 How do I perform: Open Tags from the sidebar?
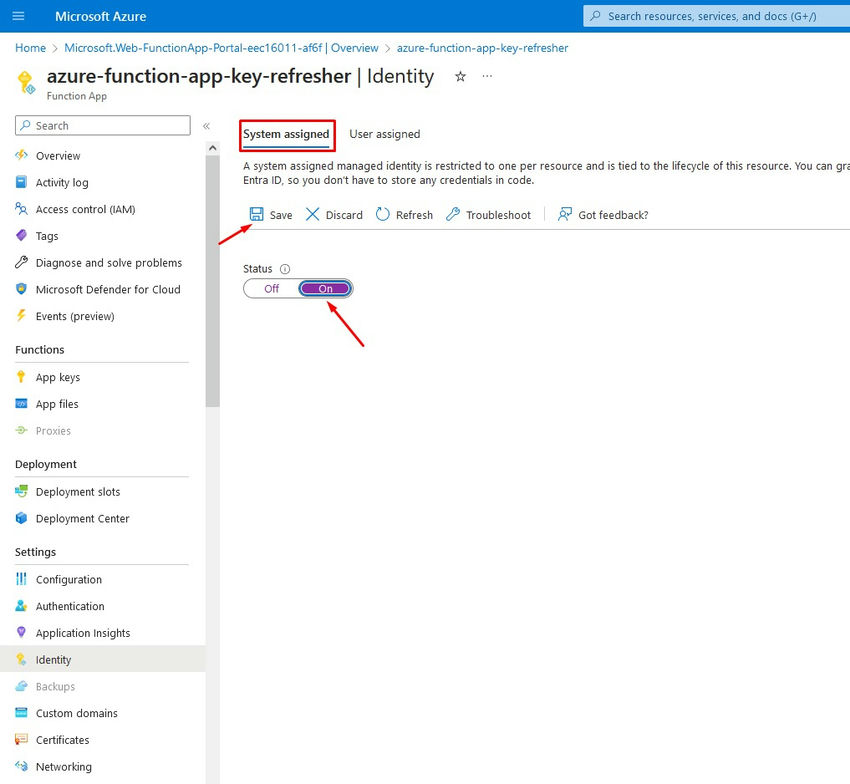coord(48,236)
